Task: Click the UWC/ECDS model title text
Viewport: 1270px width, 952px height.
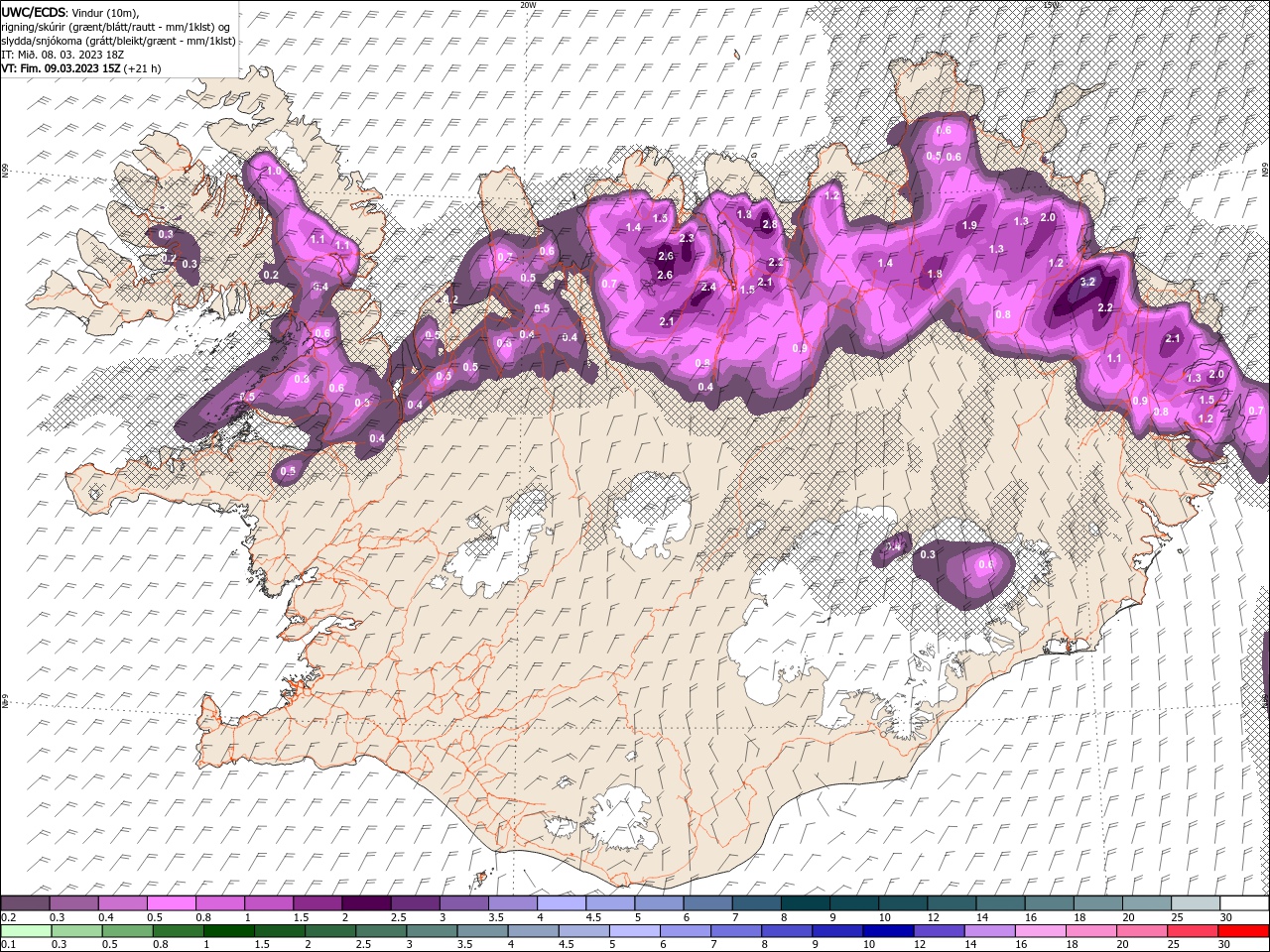Action: point(35,12)
